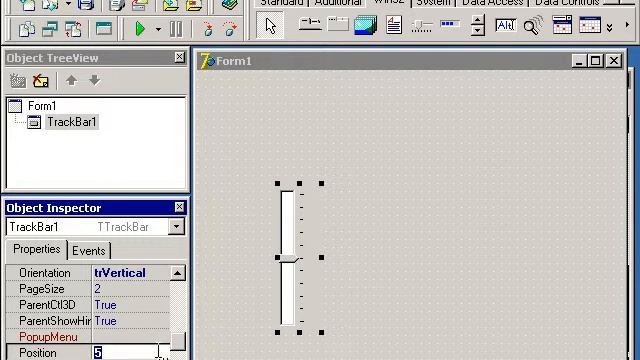Select TrackBar1 in the Object TreeView
This screenshot has width=640, height=360.
pos(72,122)
